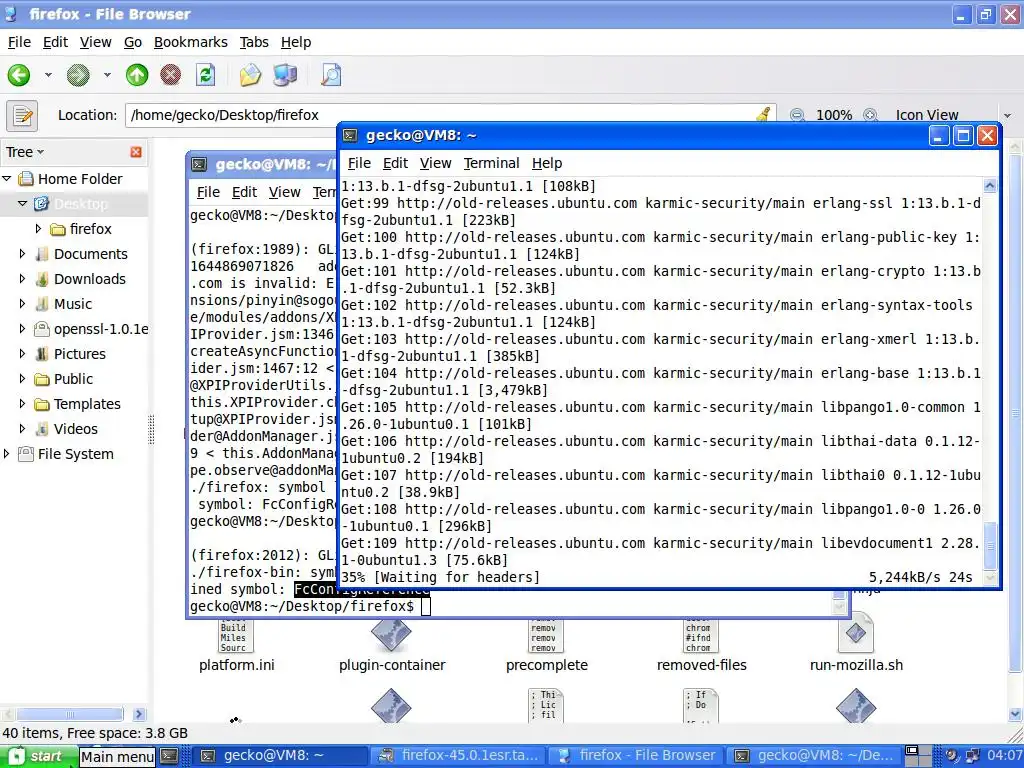
Task: Open the Home folder toolbar icon
Action: tap(250, 75)
